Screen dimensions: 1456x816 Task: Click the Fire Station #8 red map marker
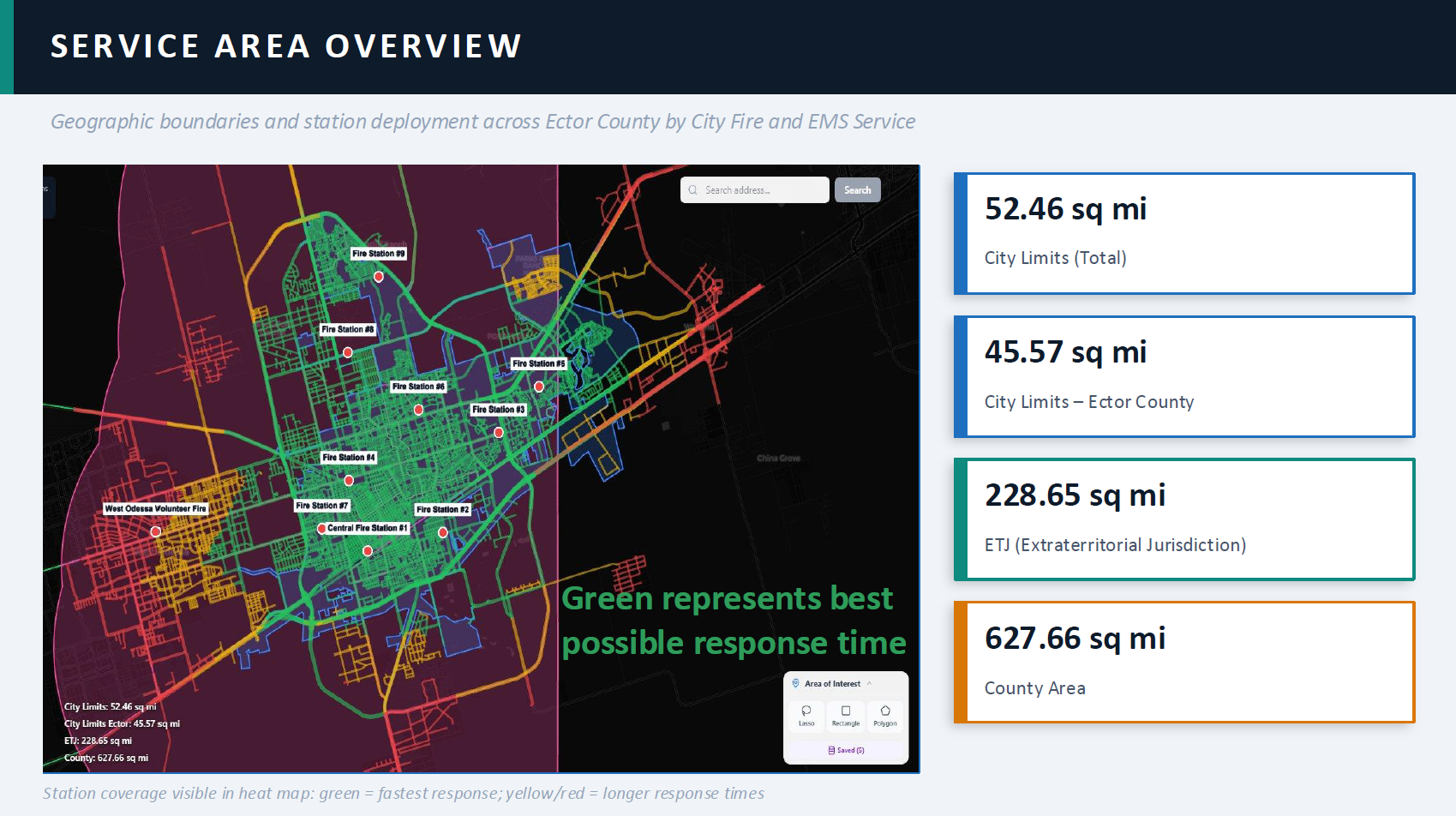(x=348, y=352)
